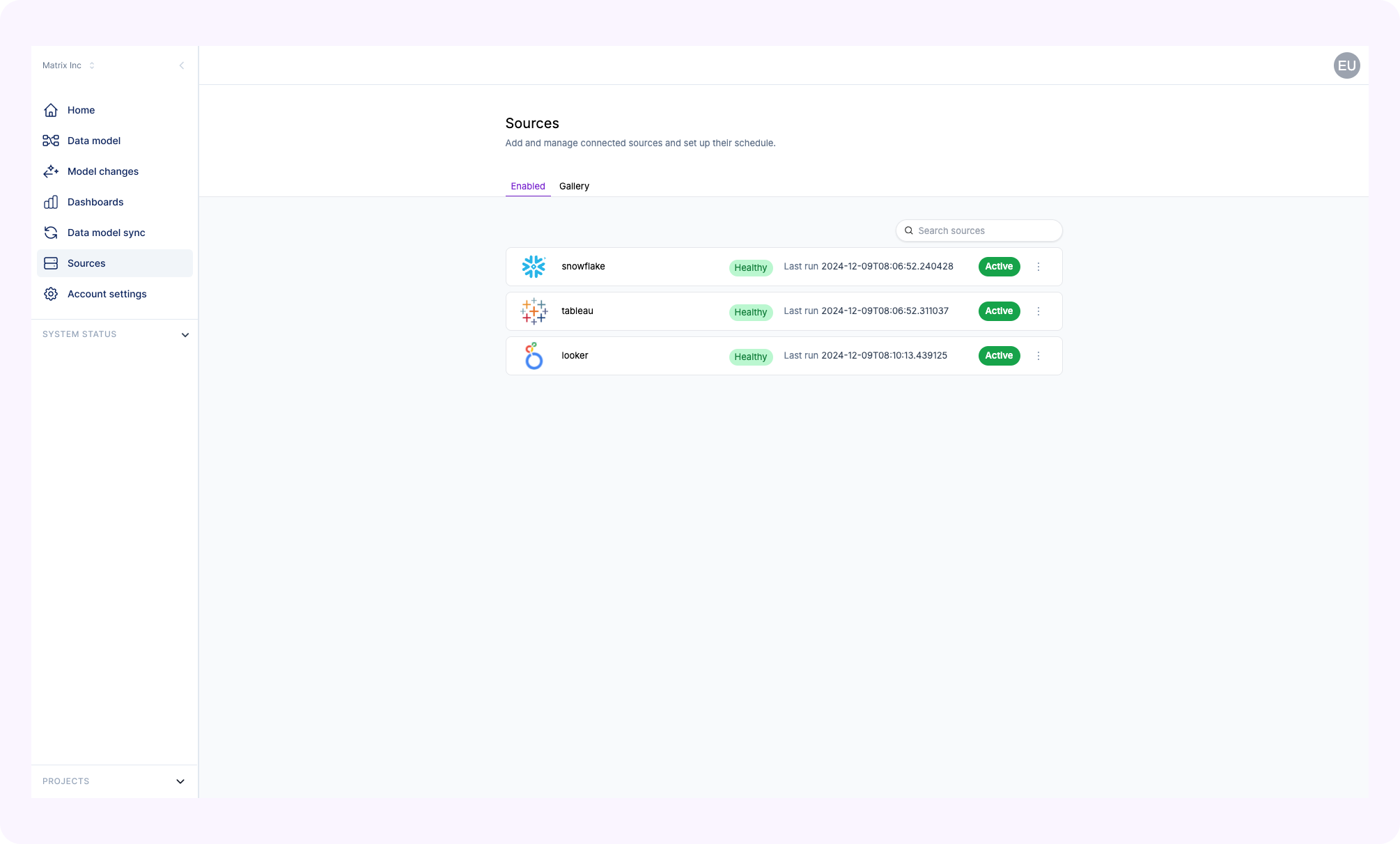Toggle the snowflake Active status badge
The height and width of the screenshot is (844, 1400).
point(999,267)
